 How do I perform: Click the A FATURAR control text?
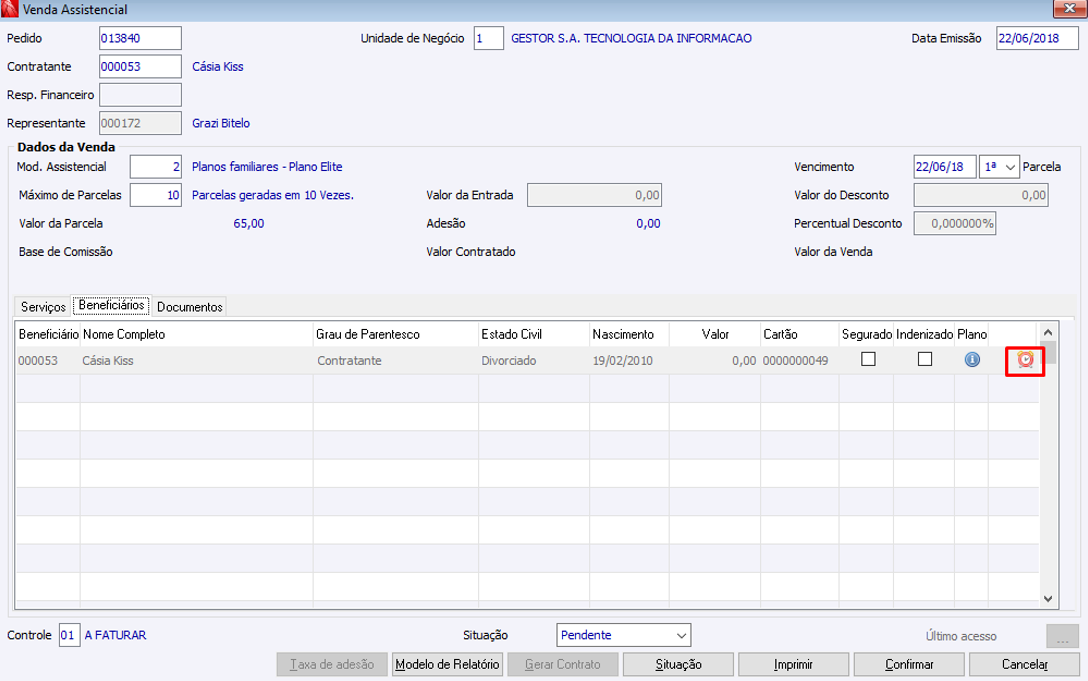click(x=115, y=635)
